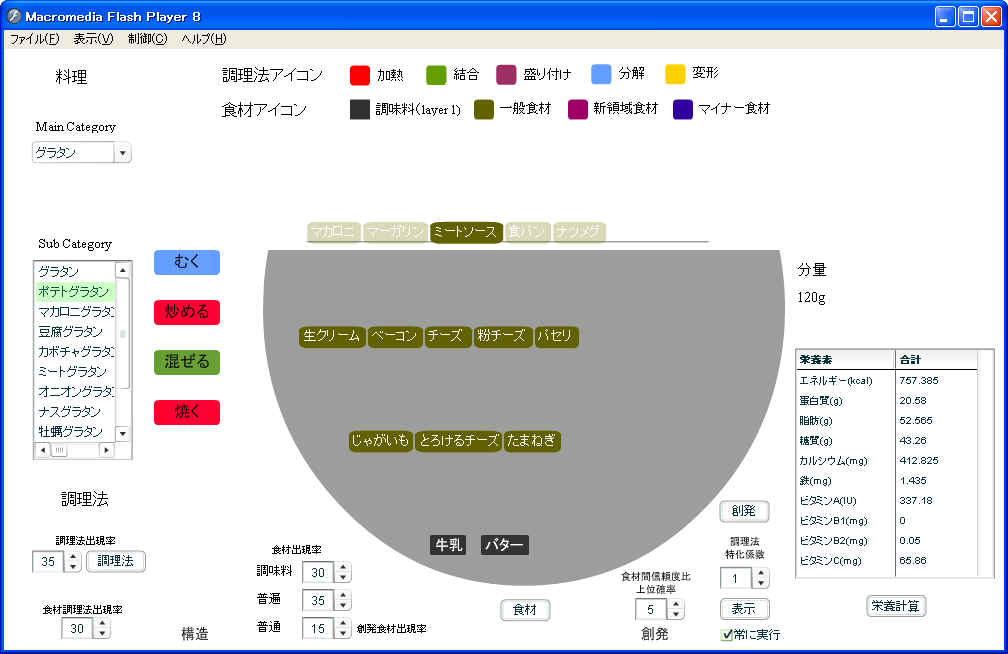
Task: Select the 牛乳 seasoning icon
Action: (x=448, y=545)
